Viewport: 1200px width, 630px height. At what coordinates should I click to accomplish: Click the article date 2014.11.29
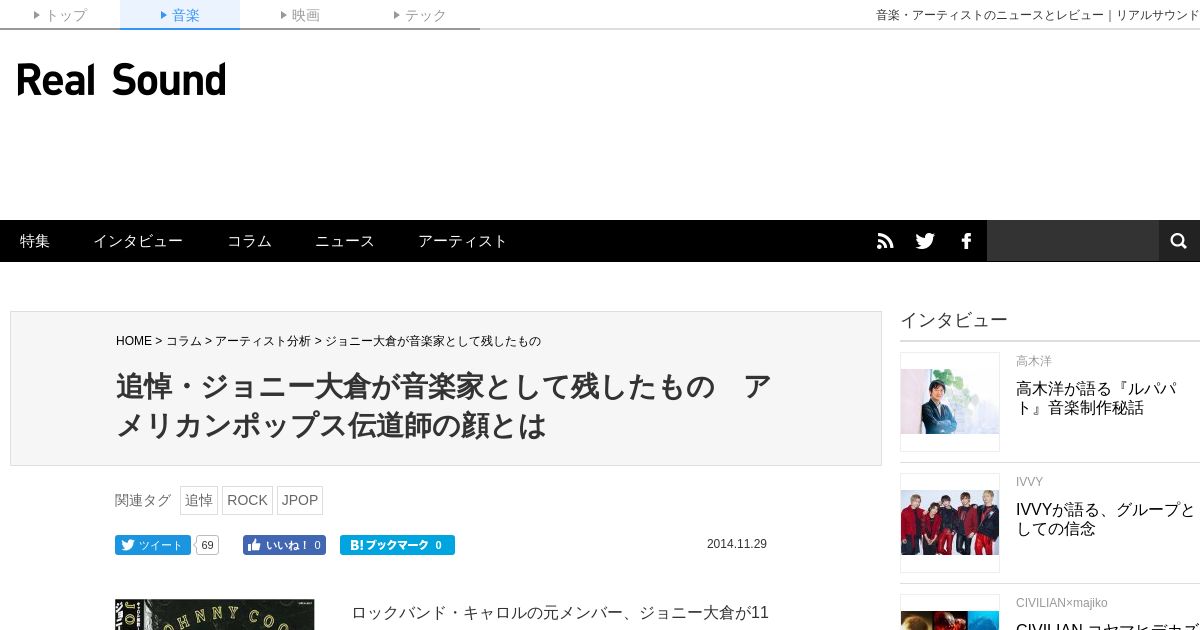pyautogui.click(x=737, y=544)
